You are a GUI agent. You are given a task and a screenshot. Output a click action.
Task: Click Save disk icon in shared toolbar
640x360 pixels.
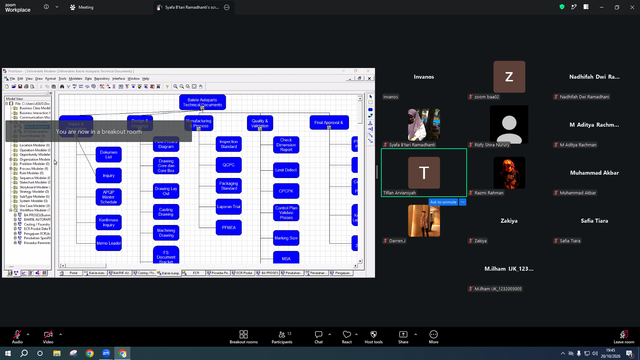pos(20,87)
